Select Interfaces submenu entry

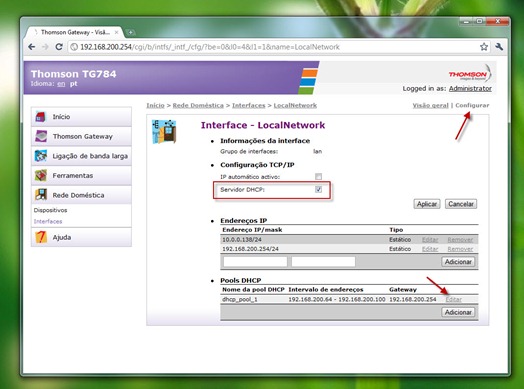(x=48, y=221)
